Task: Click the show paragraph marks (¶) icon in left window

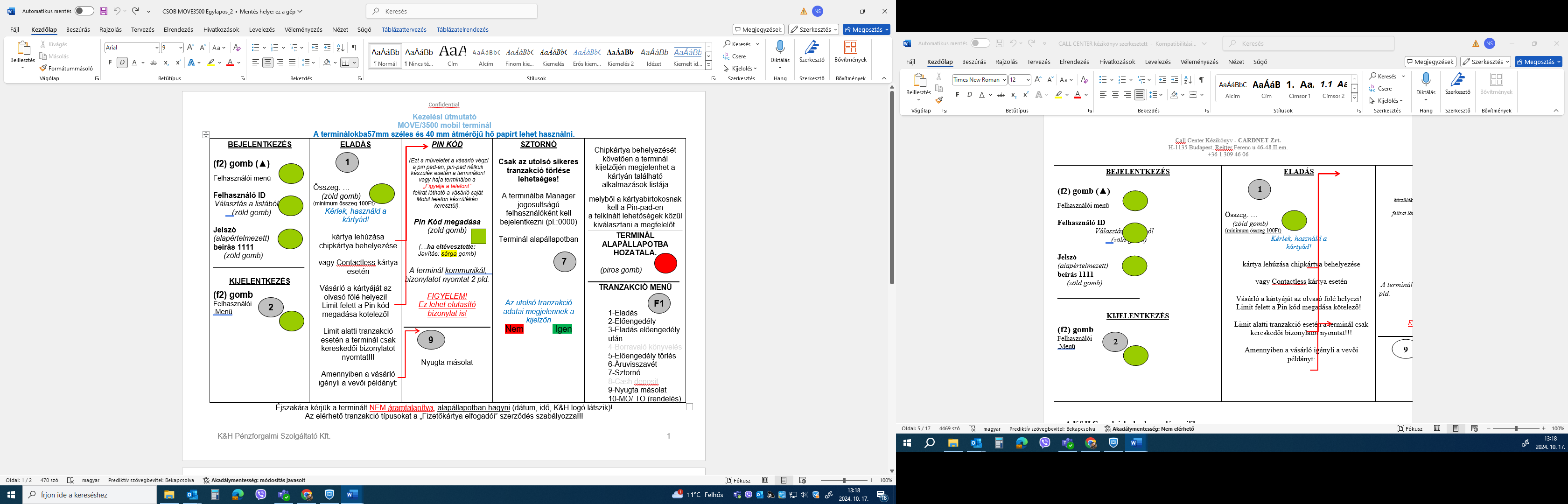Action: [354, 48]
